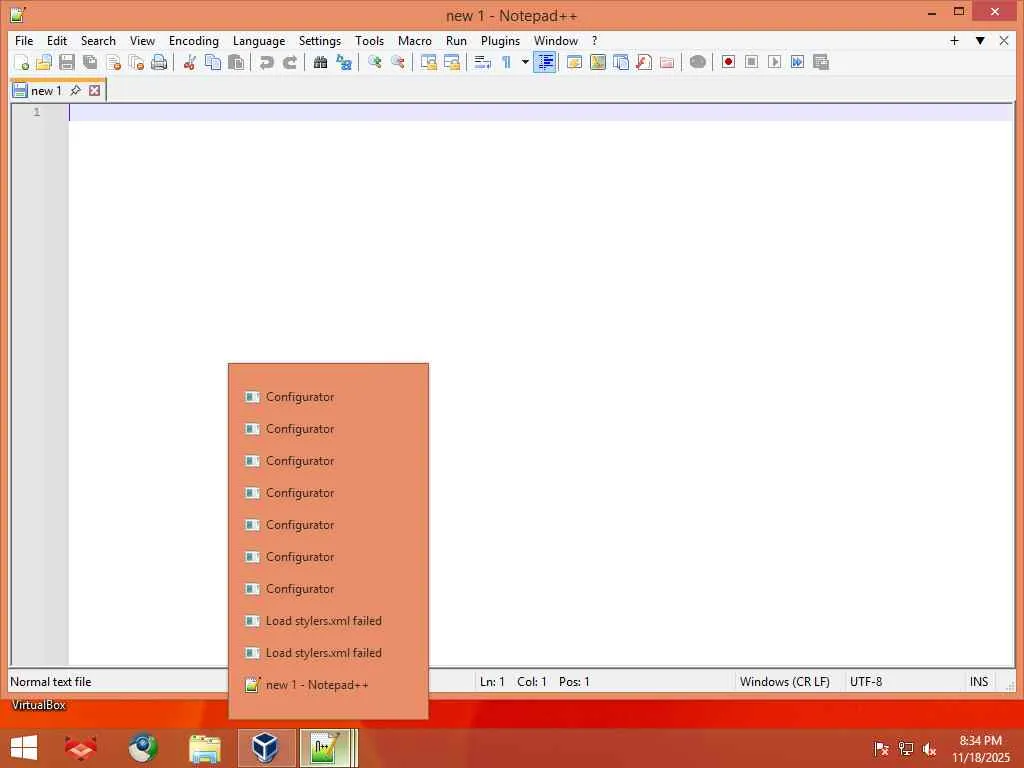Run macro multiple times icon
Image resolution: width=1024 pixels, height=768 pixels.
click(x=797, y=62)
